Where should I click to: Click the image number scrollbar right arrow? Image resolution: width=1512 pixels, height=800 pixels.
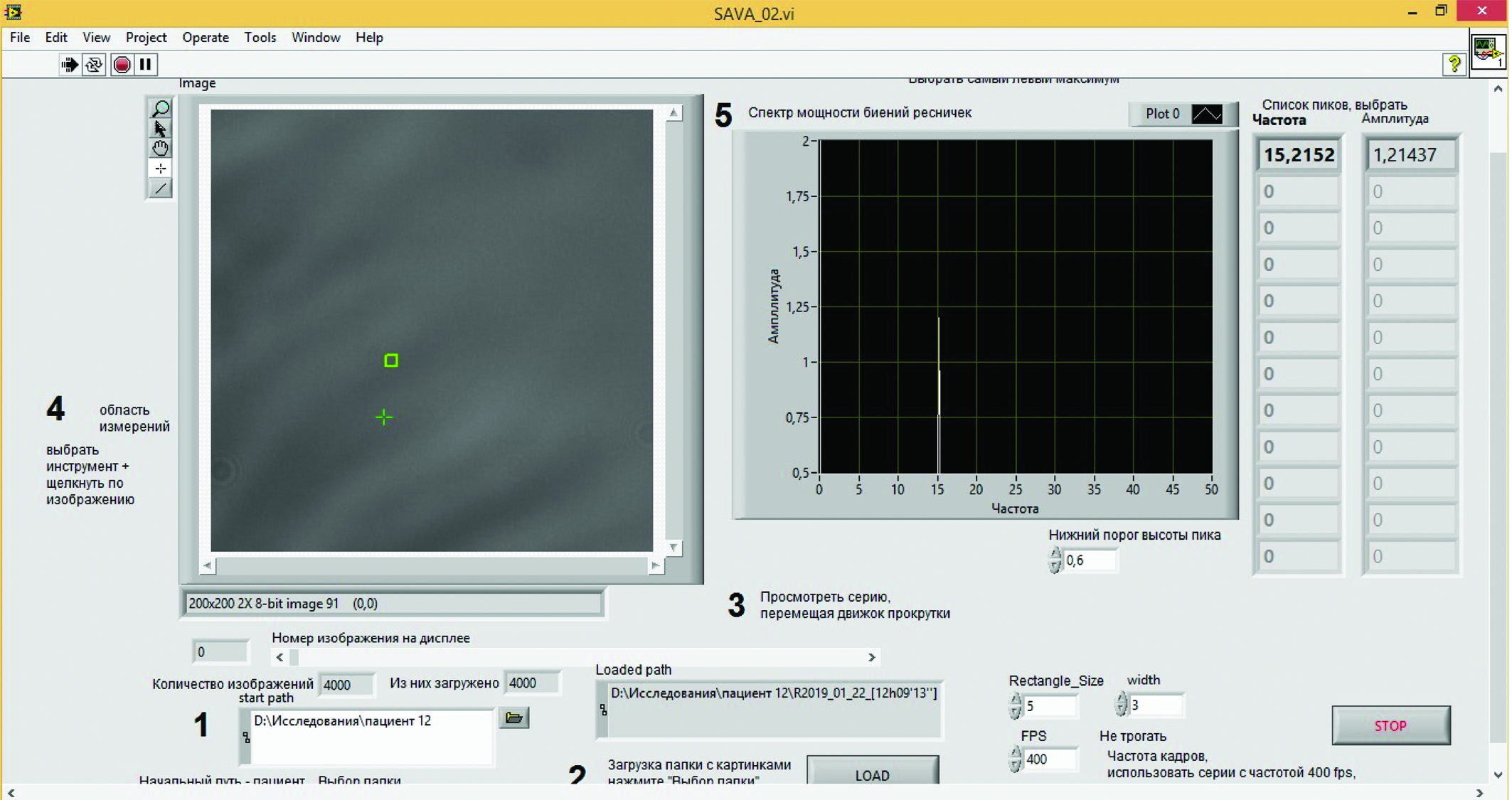point(871,657)
